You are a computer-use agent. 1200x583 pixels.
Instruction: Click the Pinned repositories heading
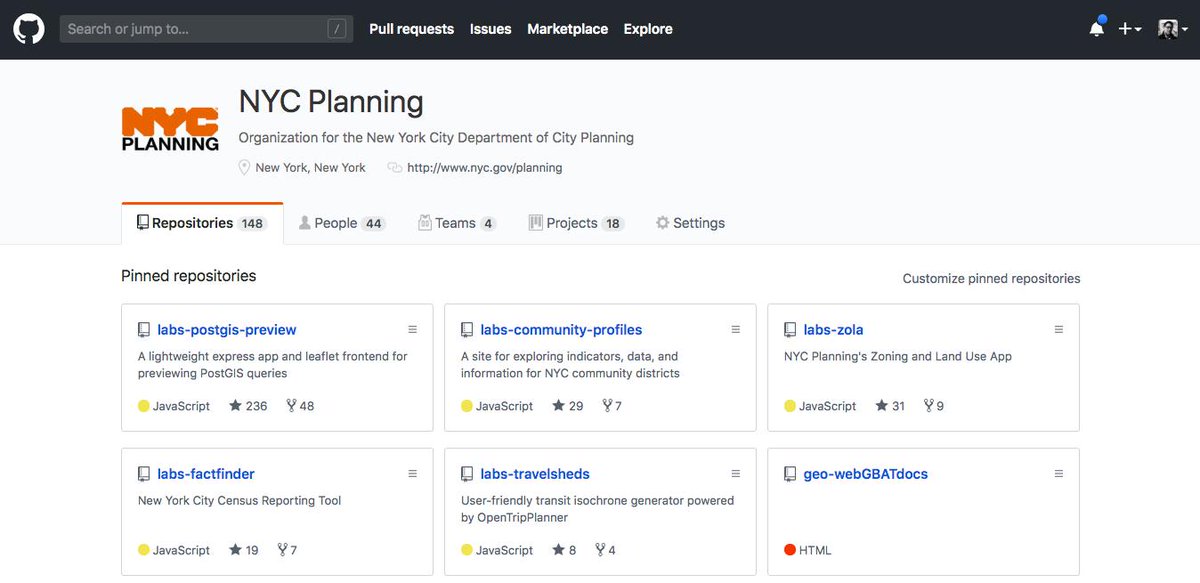point(189,276)
